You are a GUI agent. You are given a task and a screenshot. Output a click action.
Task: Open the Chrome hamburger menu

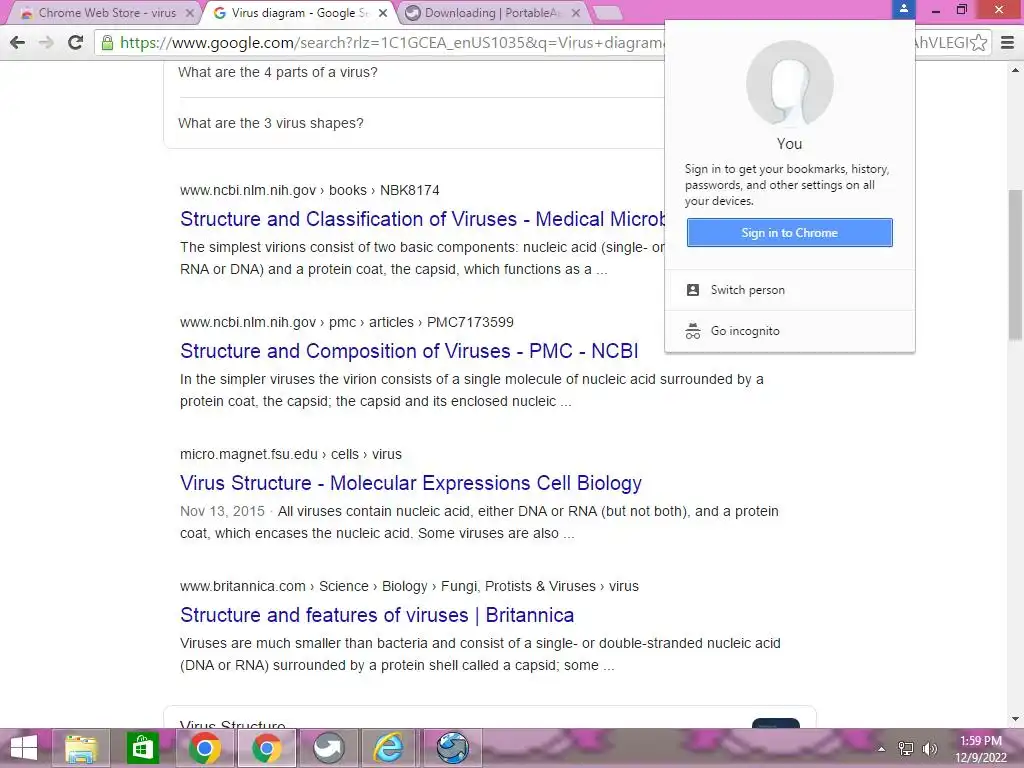pos(1008,43)
